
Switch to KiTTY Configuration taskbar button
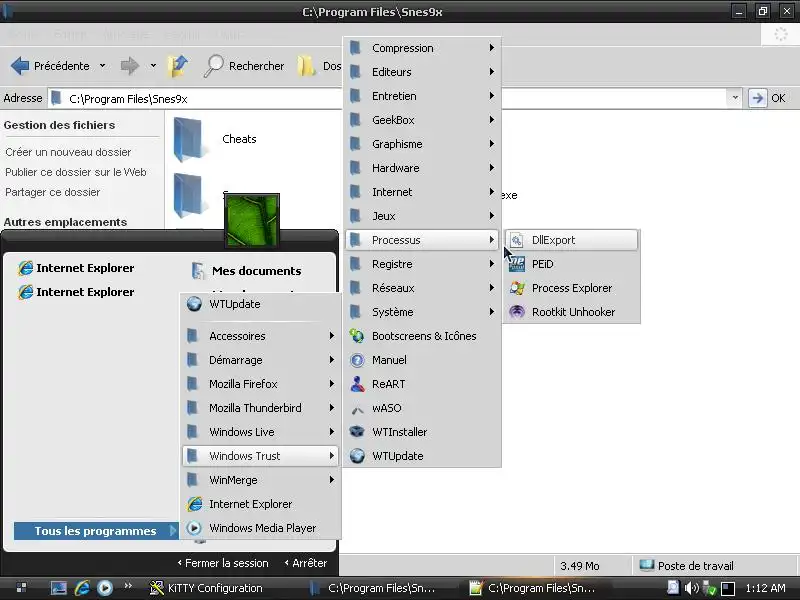pos(206,588)
